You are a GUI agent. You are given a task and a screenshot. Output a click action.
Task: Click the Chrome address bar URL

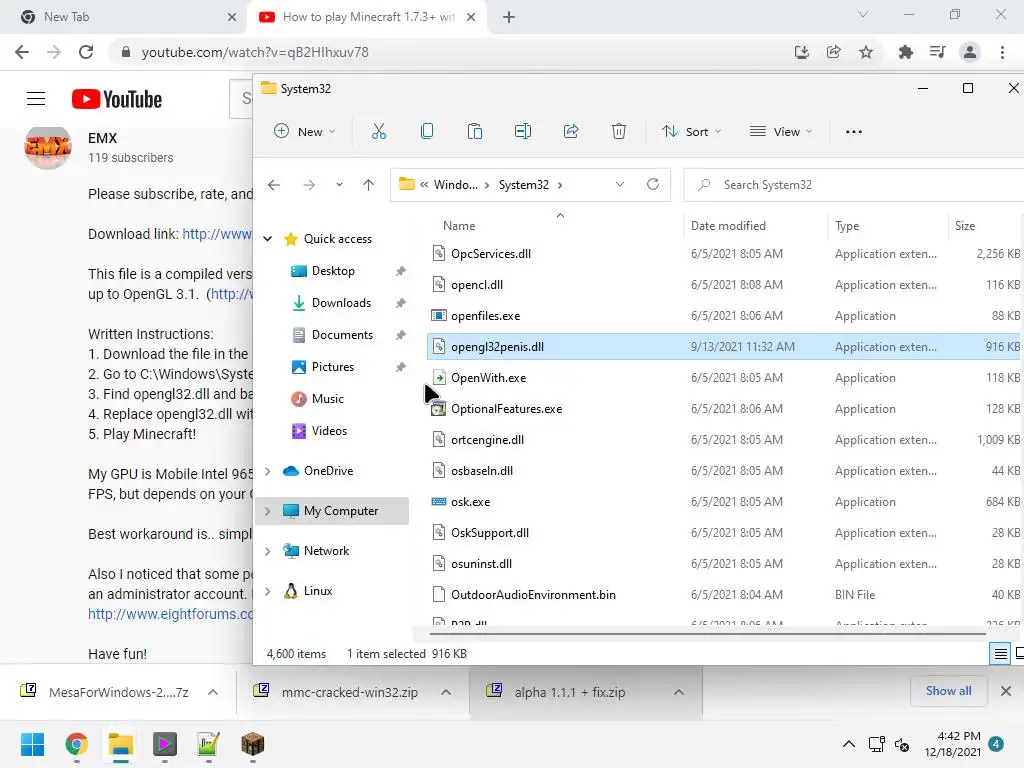255,52
